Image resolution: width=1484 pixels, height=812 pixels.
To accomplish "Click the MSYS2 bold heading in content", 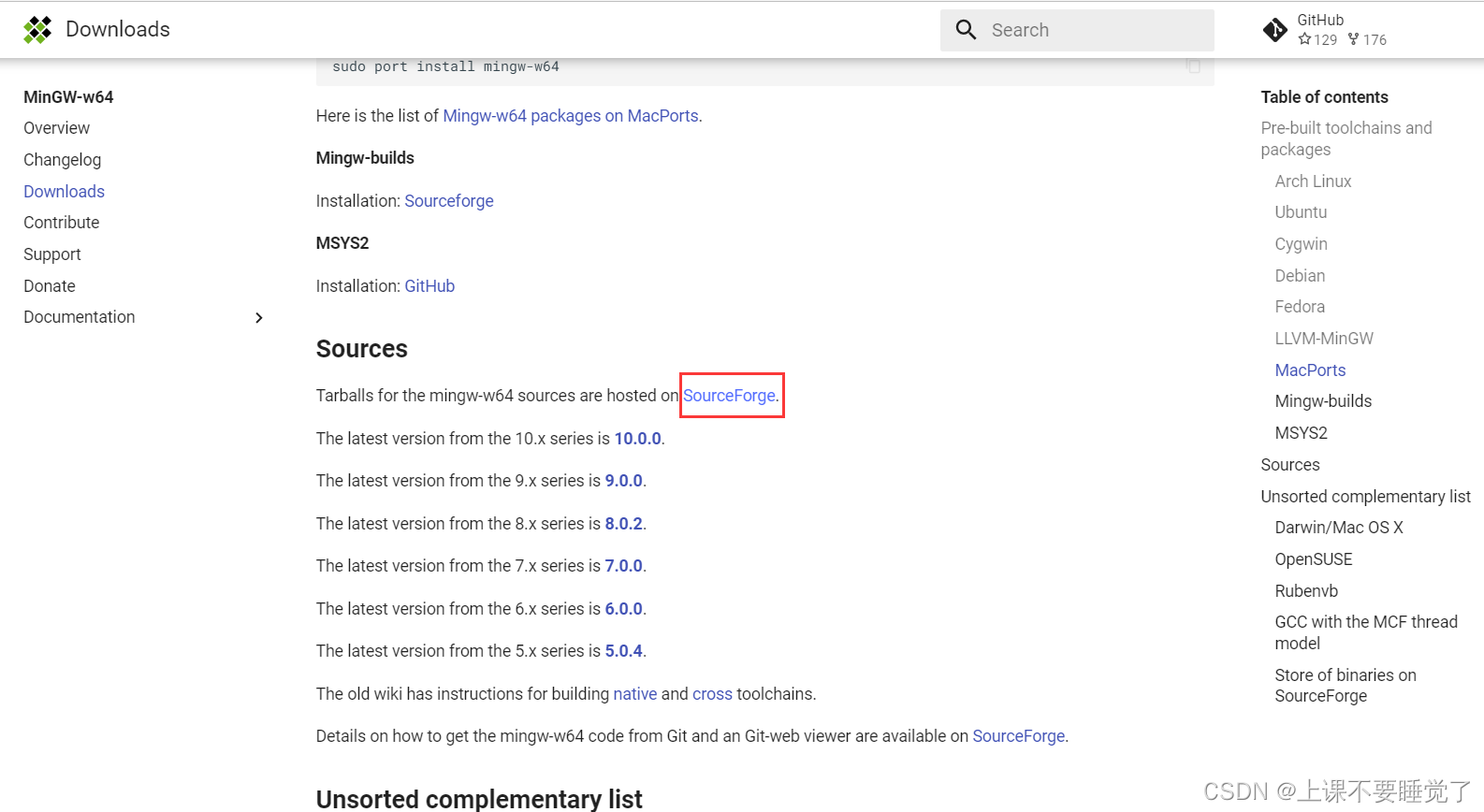I will 342,243.
